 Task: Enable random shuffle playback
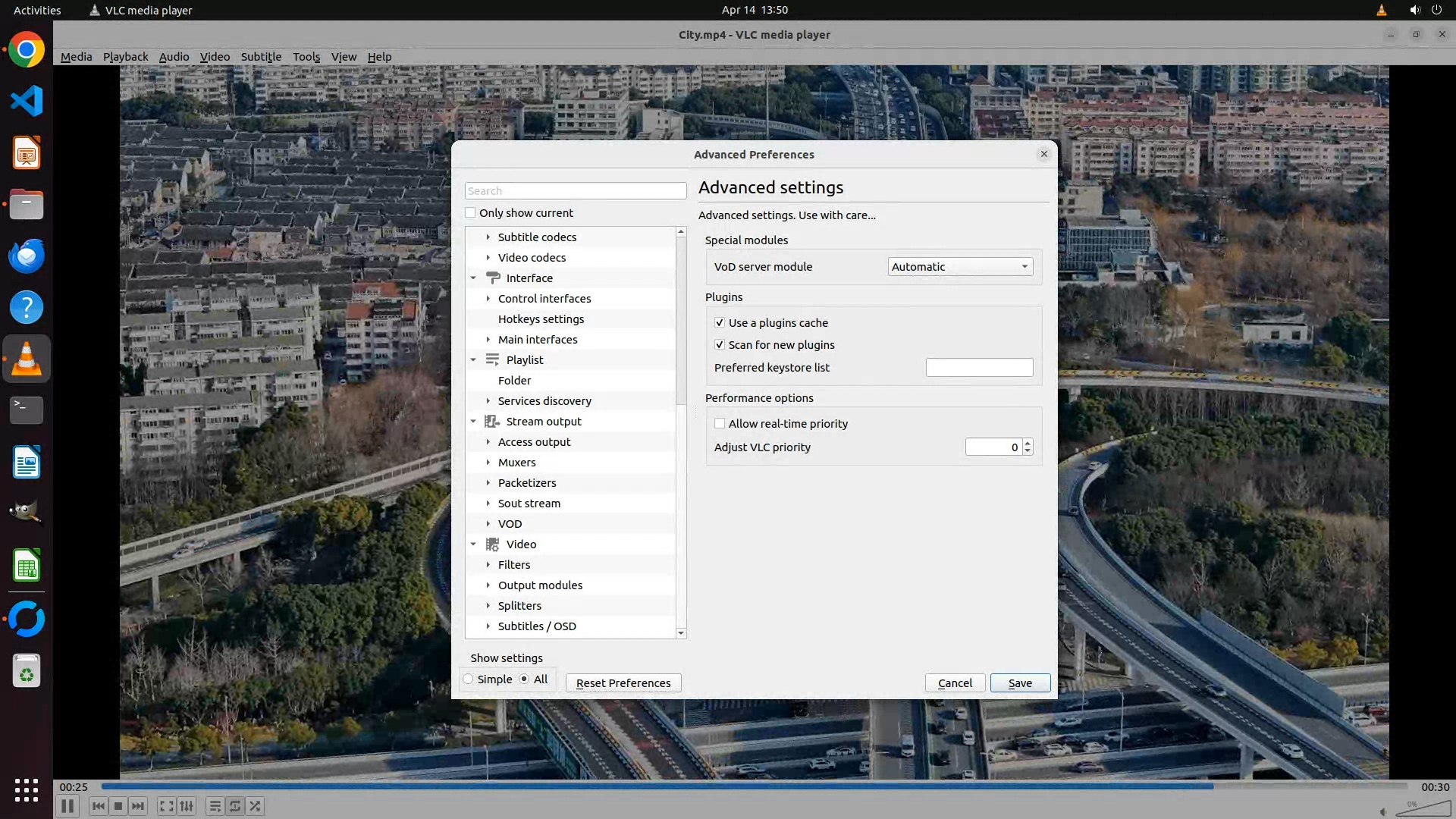pos(256,806)
